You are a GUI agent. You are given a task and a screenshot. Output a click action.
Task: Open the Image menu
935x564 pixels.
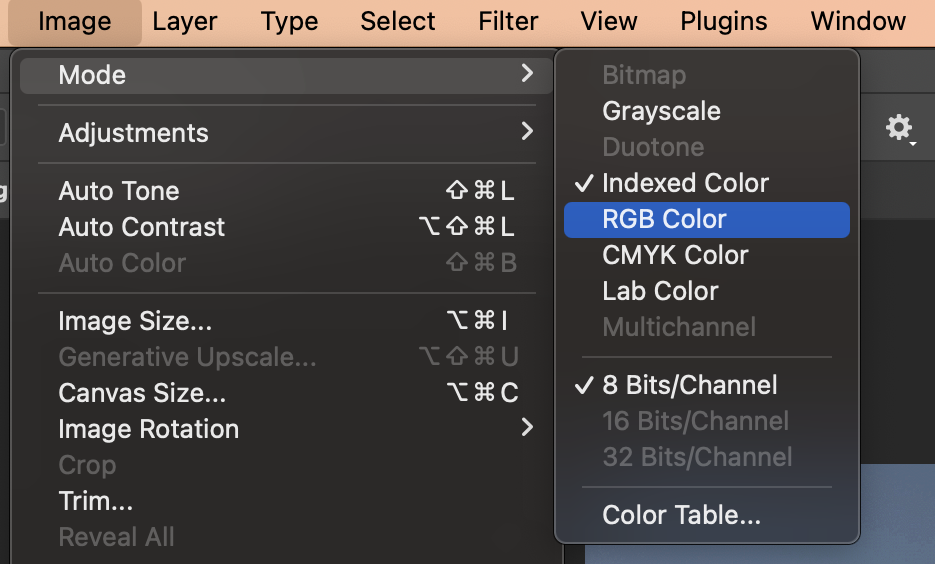pos(75,21)
